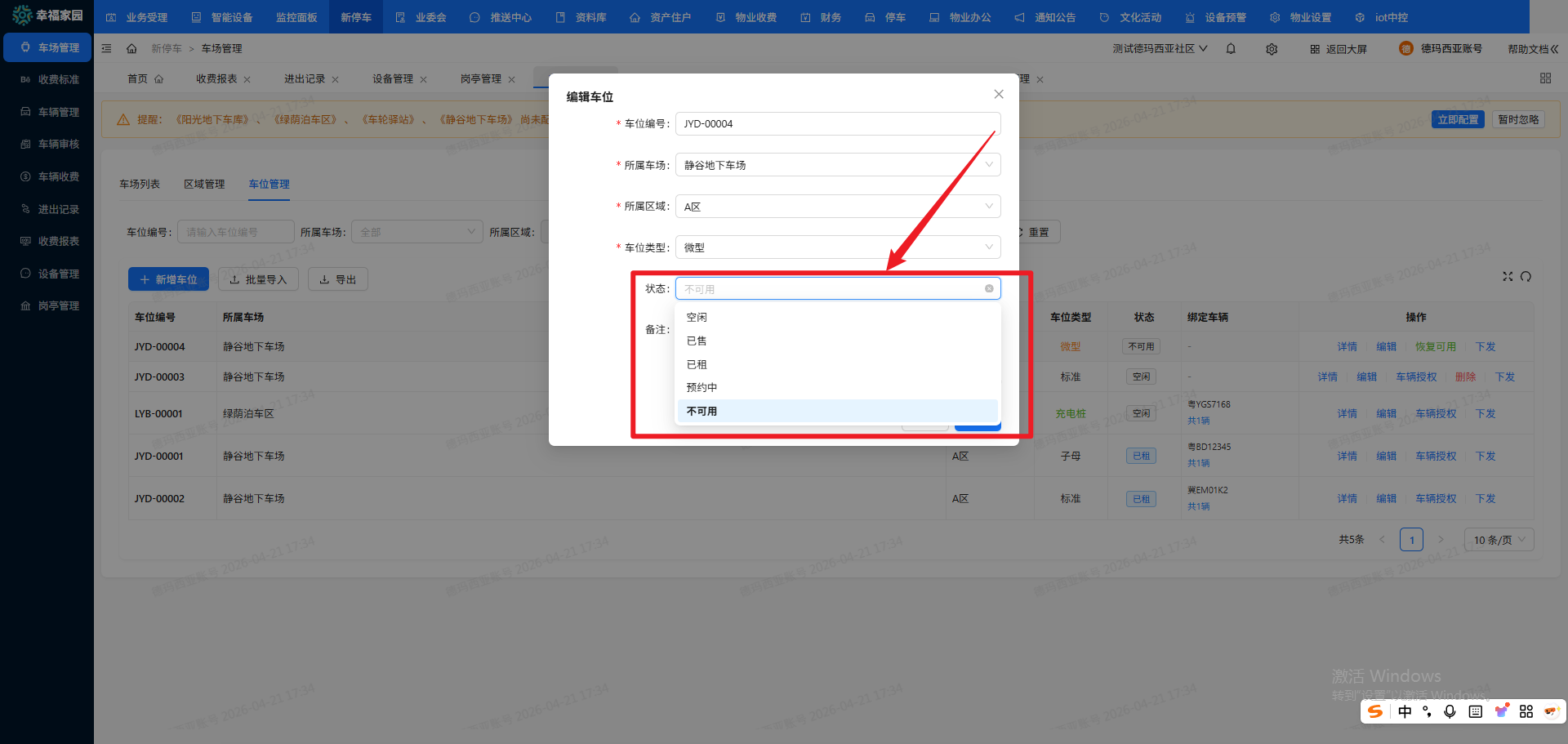This screenshot has height=744, width=1568.
Task: Click the 新增车位 button
Action: [168, 279]
